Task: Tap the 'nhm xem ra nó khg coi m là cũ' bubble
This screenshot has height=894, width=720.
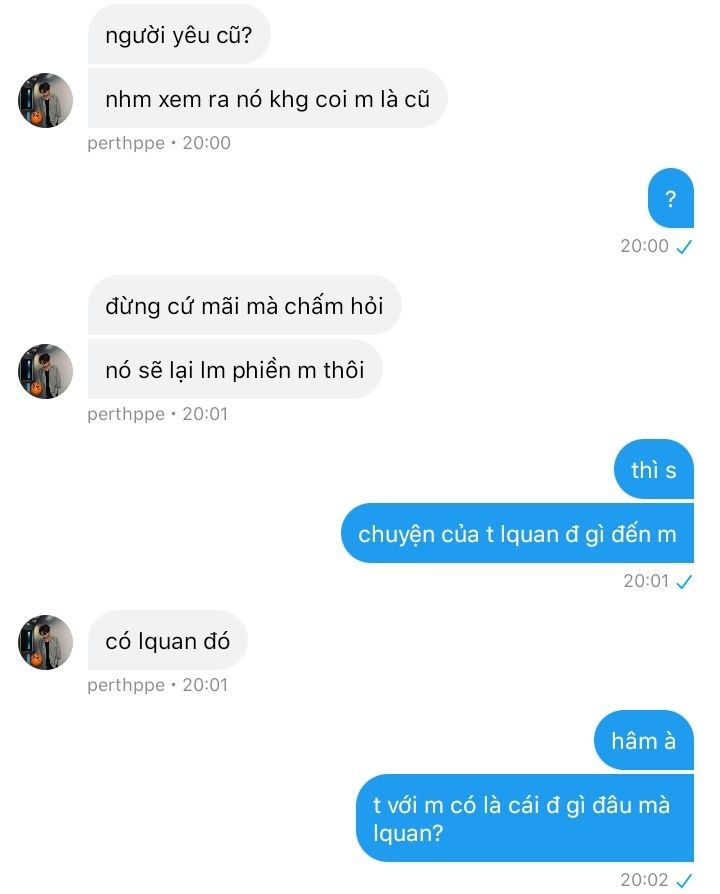Action: click(267, 99)
